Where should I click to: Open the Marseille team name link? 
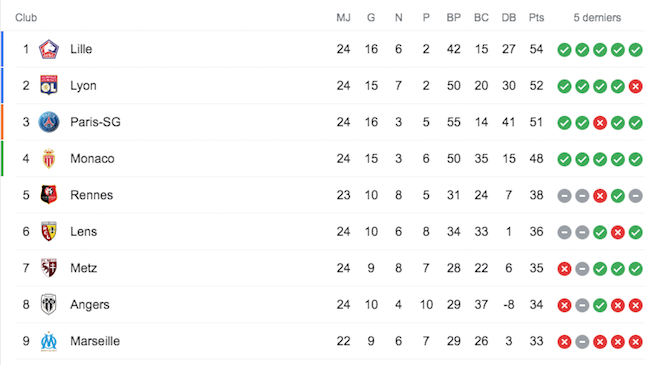(x=95, y=341)
